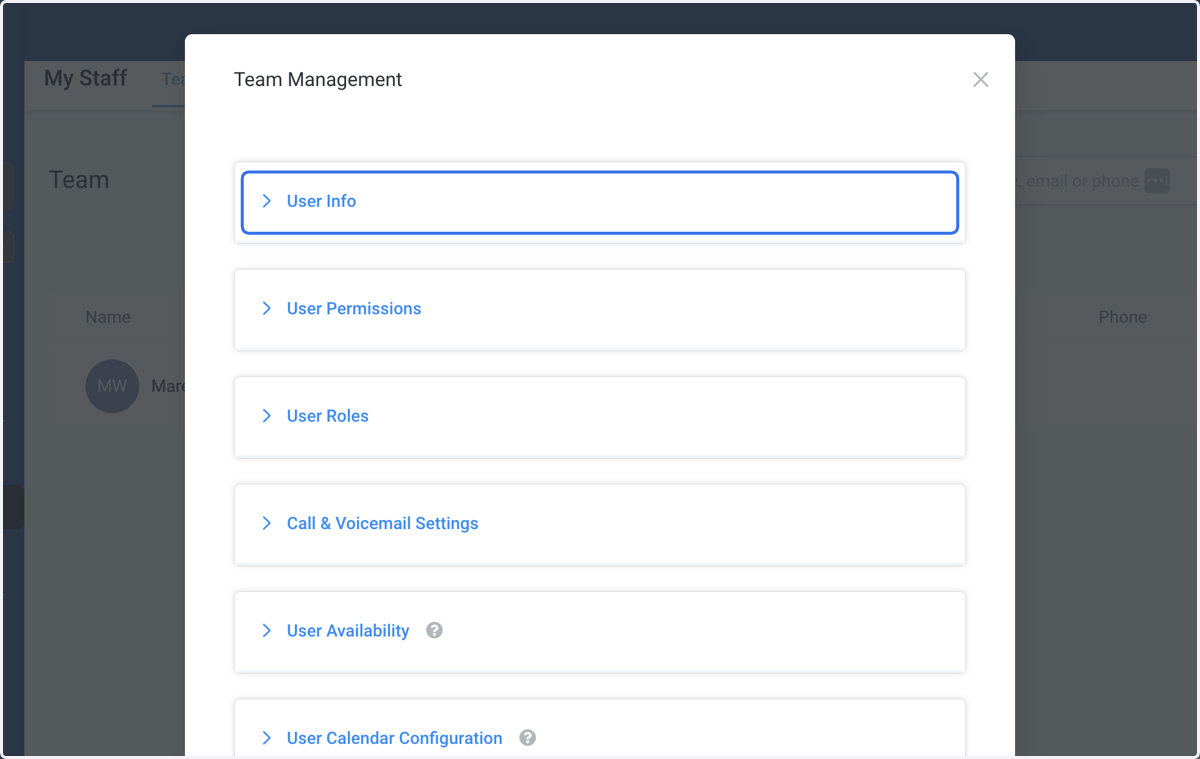Click the User Roles section title
This screenshot has width=1200, height=759.
click(x=328, y=416)
